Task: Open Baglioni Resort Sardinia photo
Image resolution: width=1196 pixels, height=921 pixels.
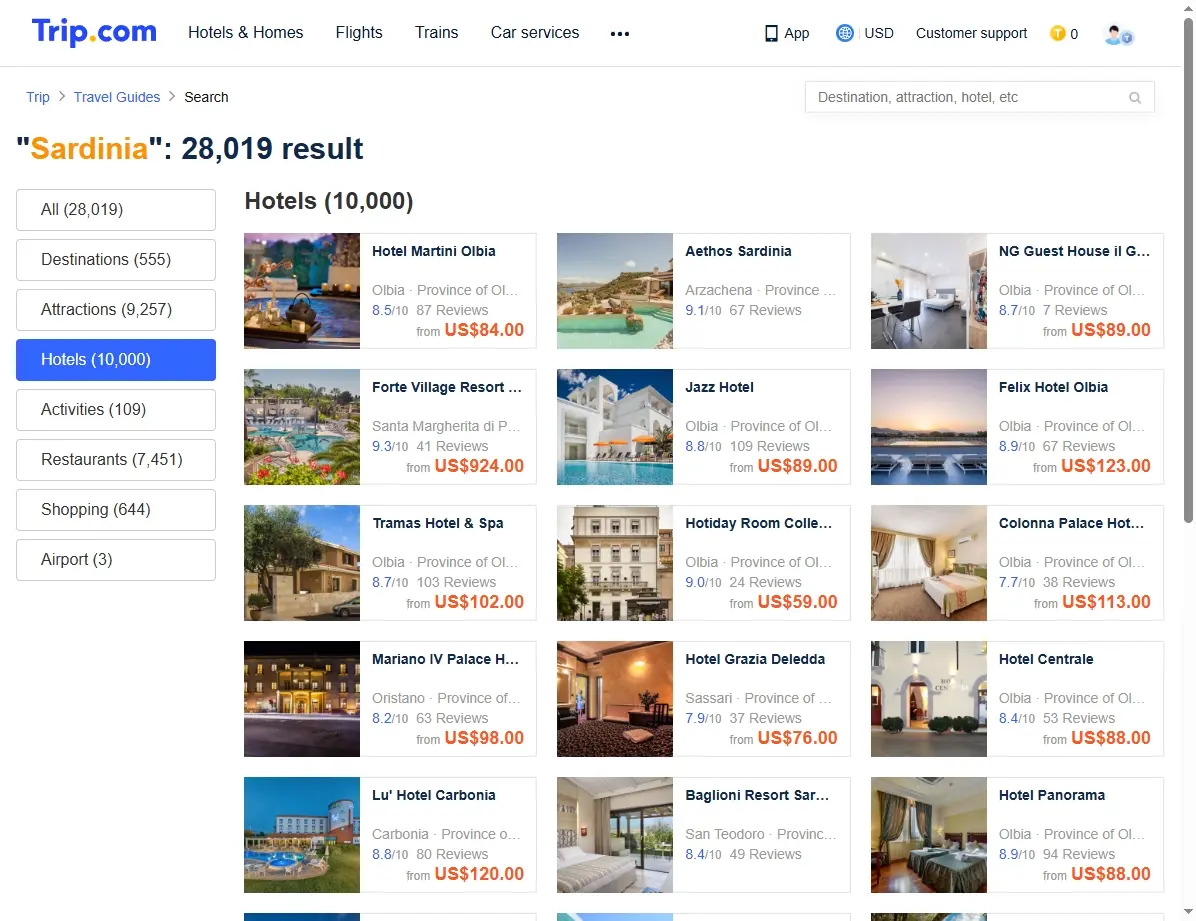Action: point(615,835)
